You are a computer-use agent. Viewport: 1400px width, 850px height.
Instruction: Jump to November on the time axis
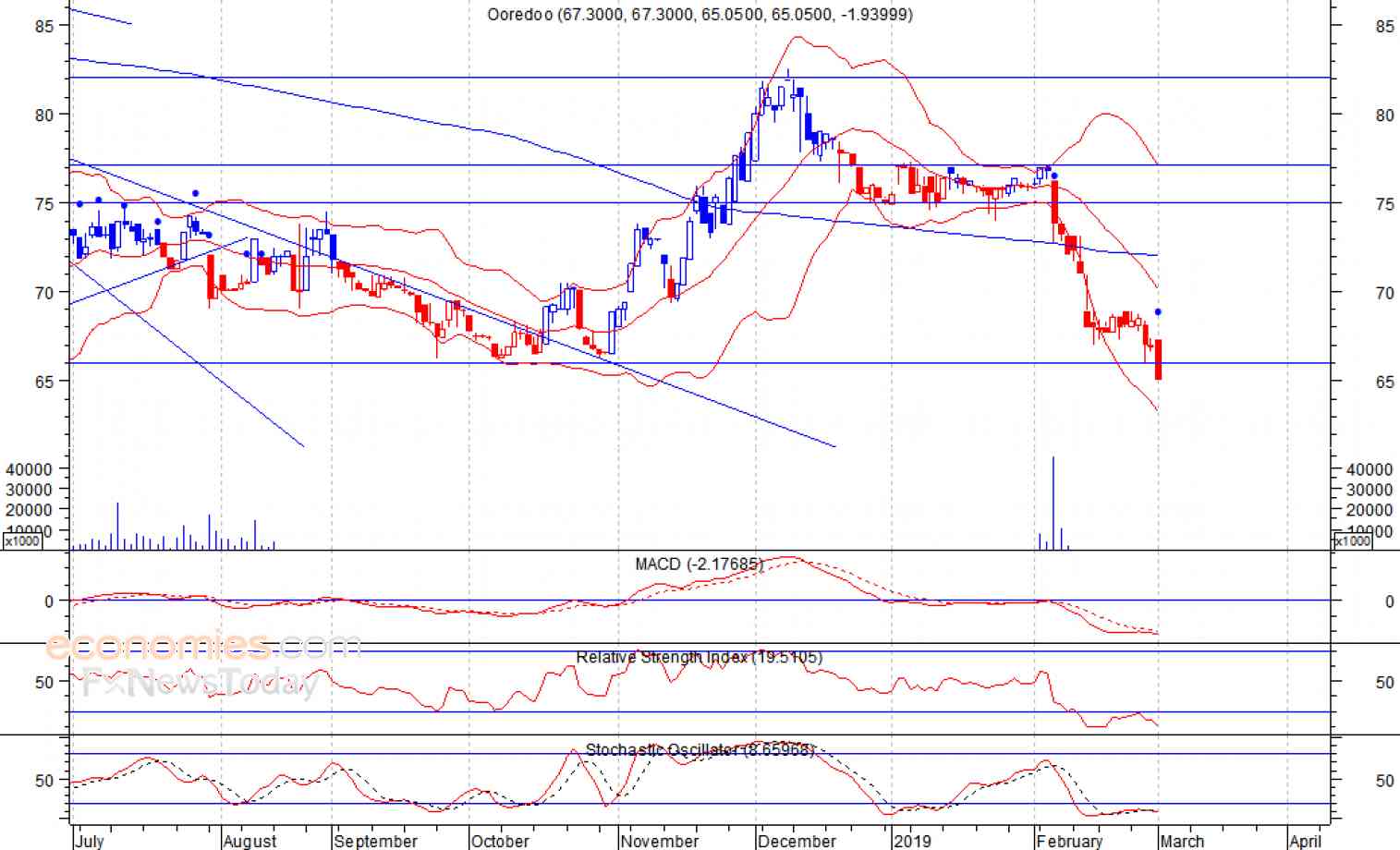click(660, 841)
